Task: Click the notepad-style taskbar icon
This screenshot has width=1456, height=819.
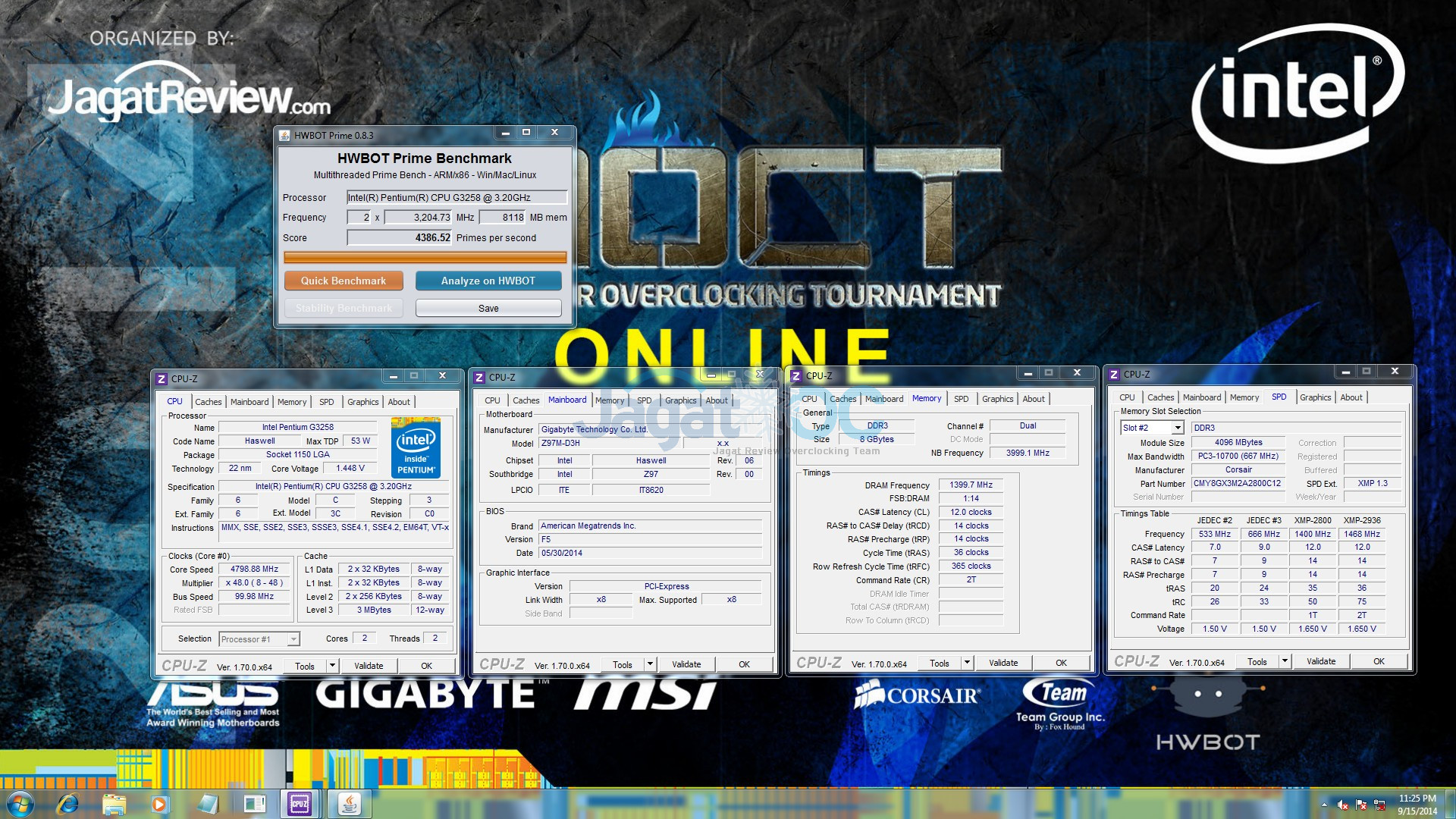Action: tap(207, 804)
